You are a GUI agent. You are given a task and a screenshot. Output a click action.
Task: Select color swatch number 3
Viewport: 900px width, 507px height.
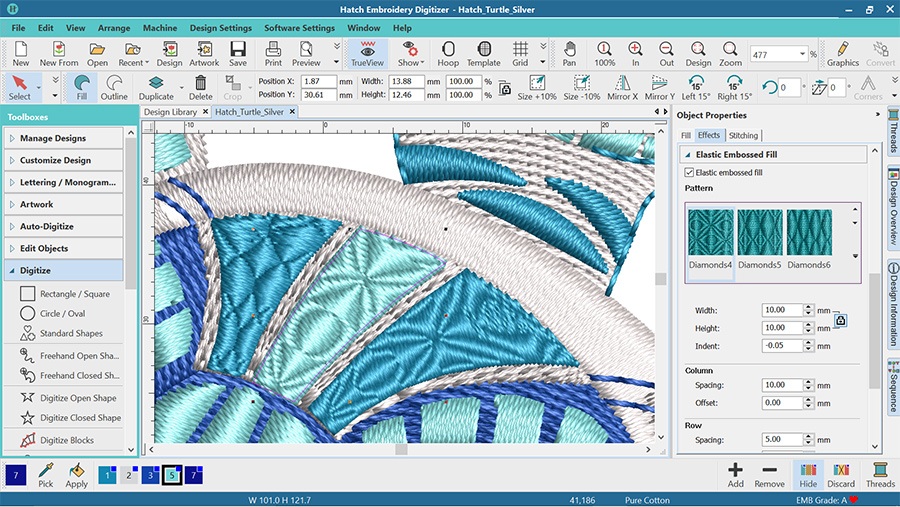[x=149, y=474]
